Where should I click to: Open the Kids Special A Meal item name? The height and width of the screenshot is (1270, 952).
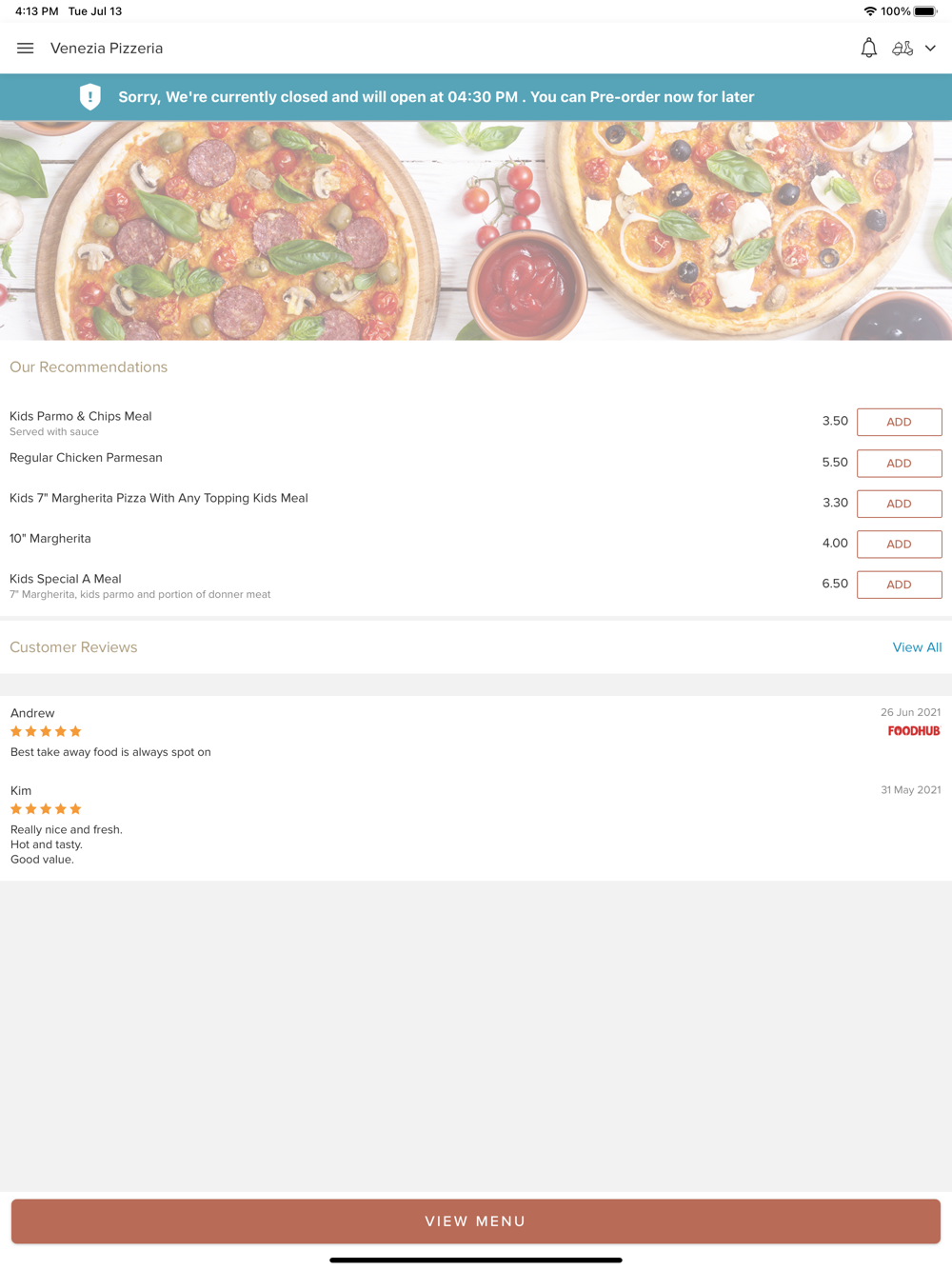(x=66, y=579)
